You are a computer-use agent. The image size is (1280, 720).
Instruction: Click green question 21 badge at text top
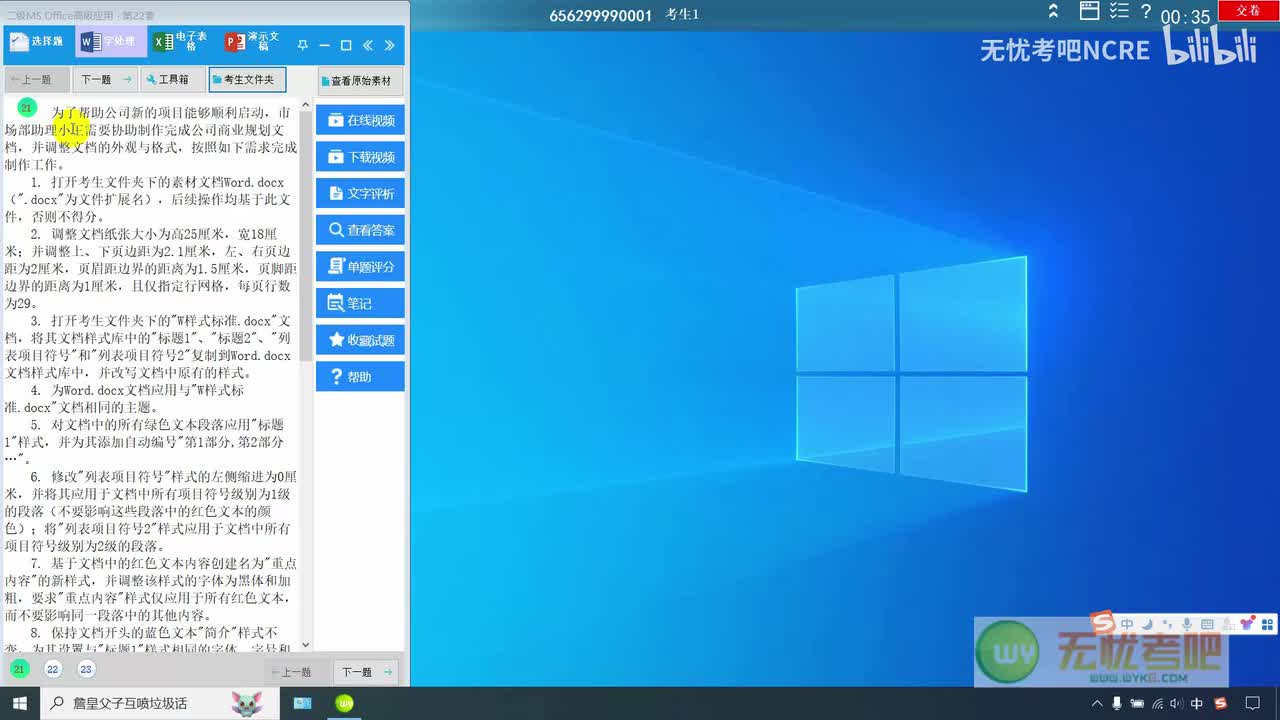(x=27, y=108)
